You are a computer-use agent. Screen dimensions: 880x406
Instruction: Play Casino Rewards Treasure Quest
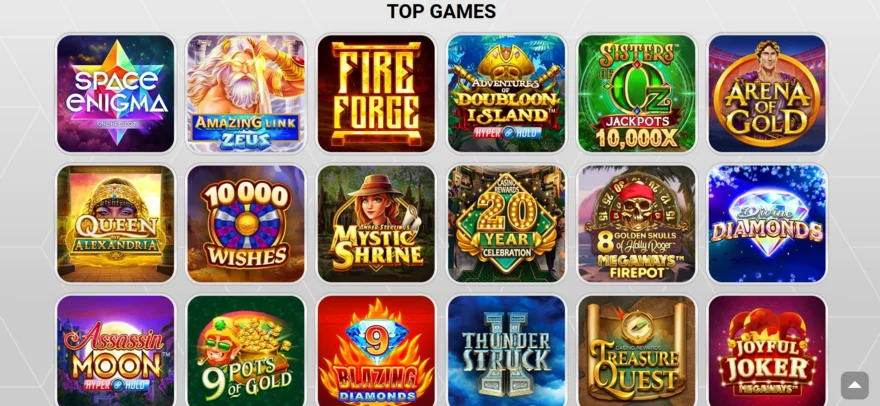tap(637, 350)
